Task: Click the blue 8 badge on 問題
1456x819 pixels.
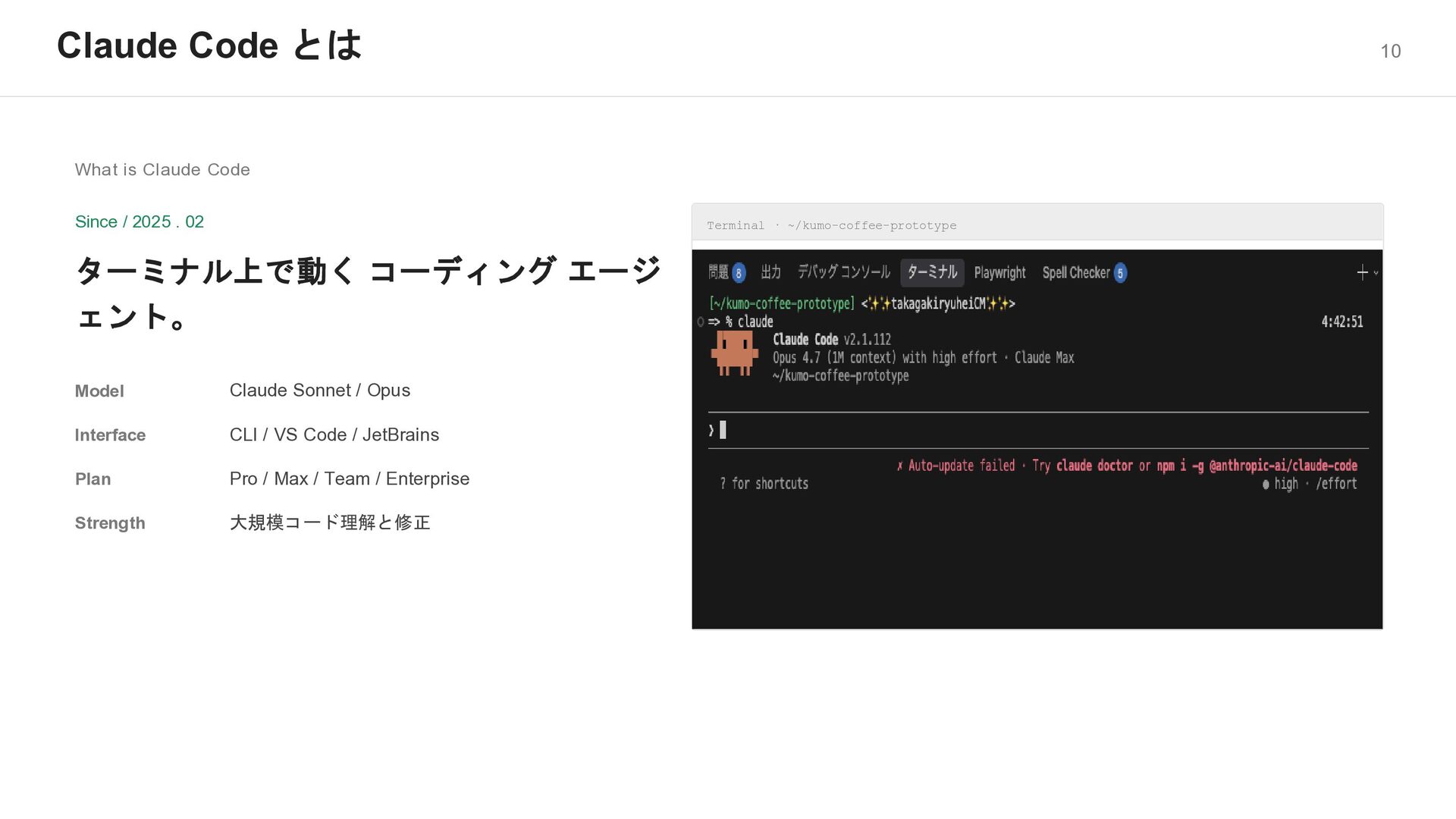Action: click(x=739, y=273)
